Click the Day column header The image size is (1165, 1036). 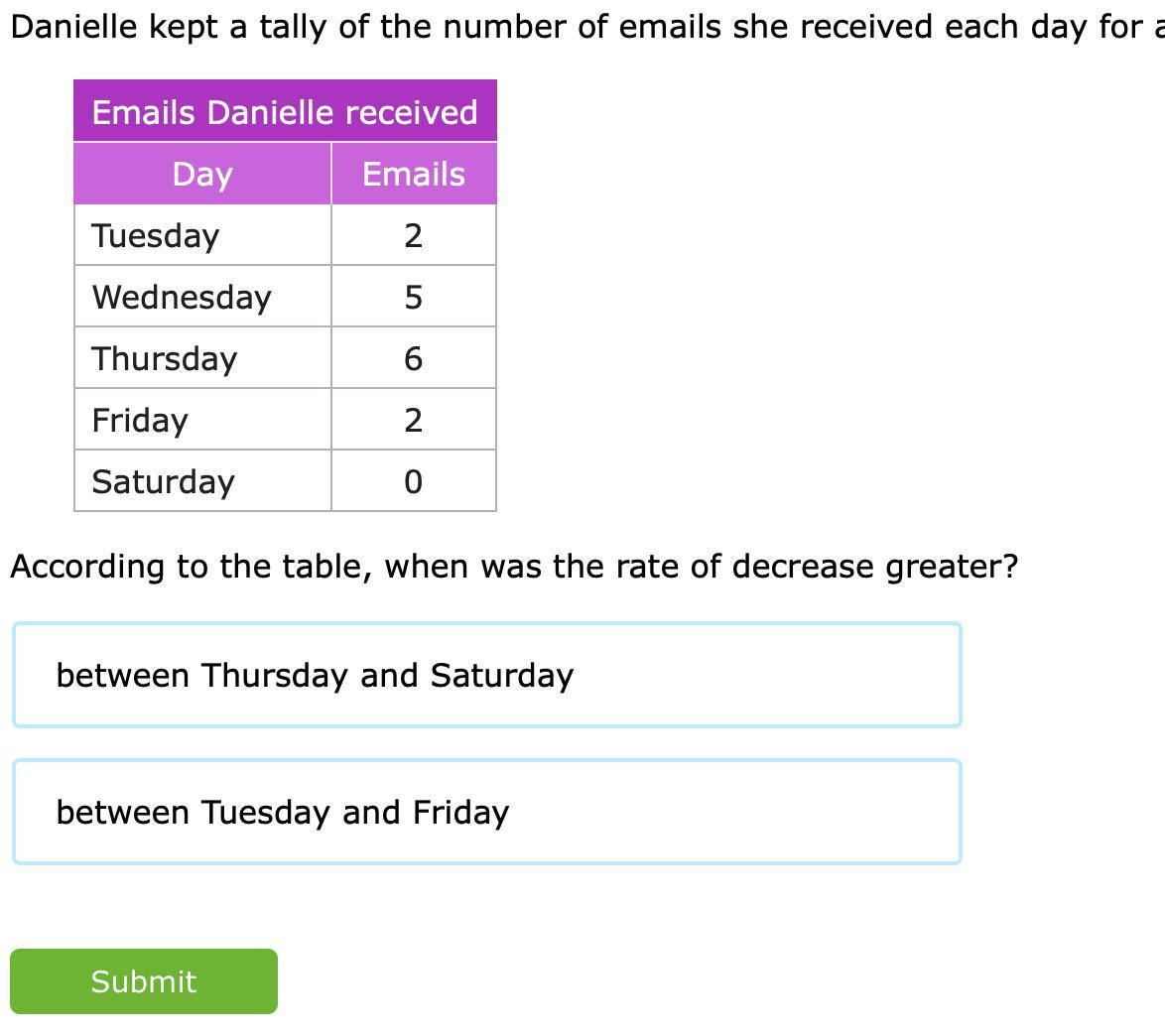click(202, 174)
